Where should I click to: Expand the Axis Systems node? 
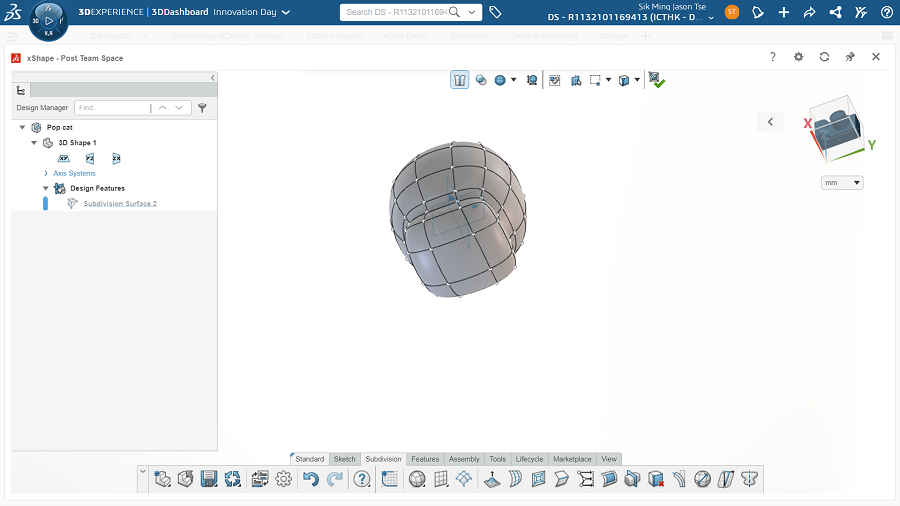click(46, 173)
